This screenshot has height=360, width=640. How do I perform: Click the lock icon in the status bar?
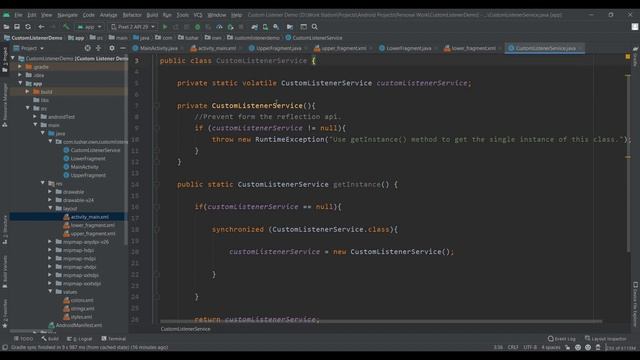point(568,347)
